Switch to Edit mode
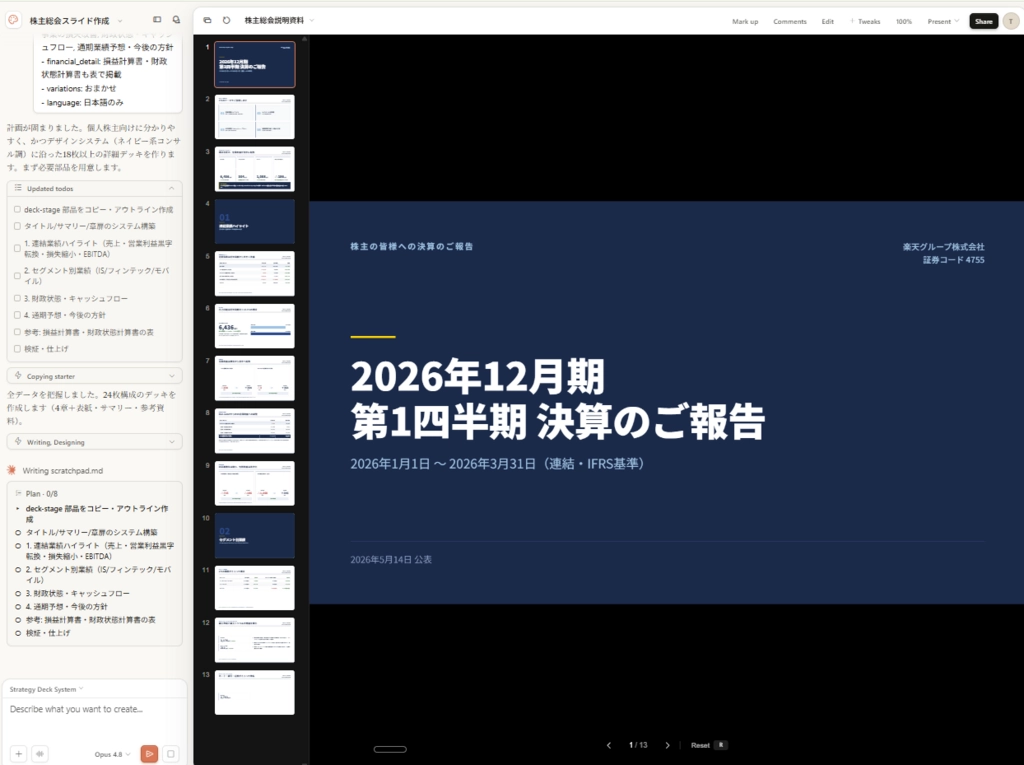Screen dimensions: 1024x765 click(x=827, y=22)
